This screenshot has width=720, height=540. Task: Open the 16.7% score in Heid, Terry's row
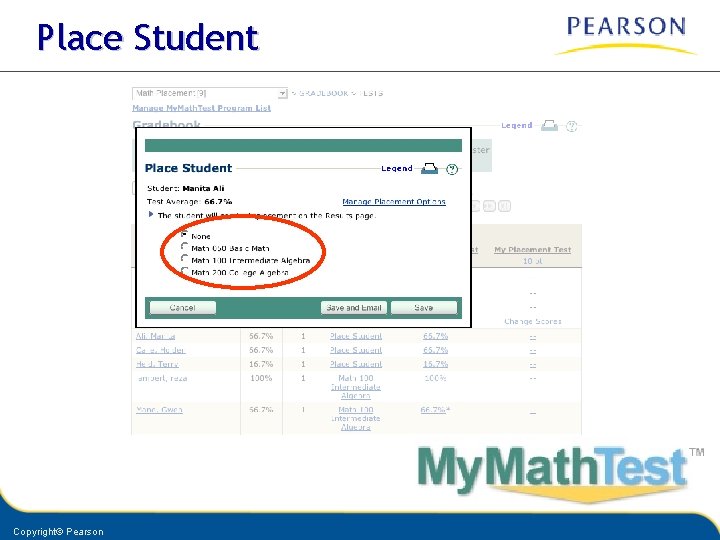coord(435,364)
